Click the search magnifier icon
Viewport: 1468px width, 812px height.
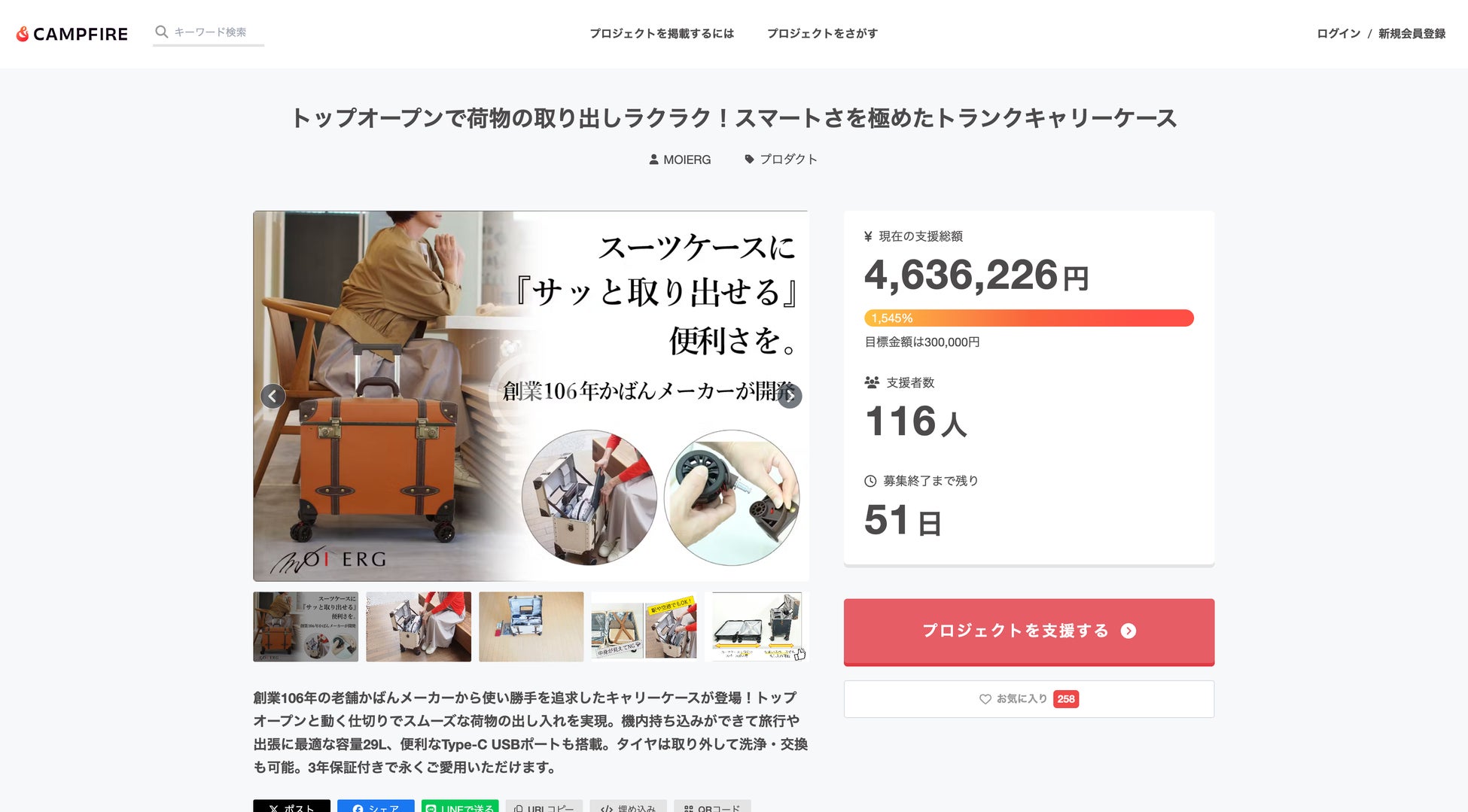click(161, 32)
